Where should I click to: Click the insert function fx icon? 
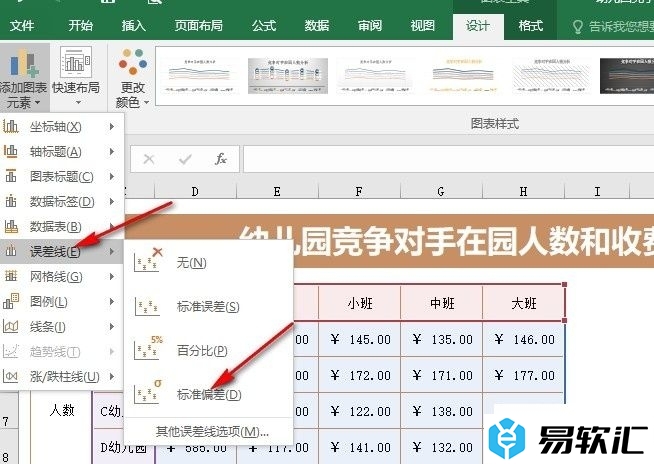221,159
